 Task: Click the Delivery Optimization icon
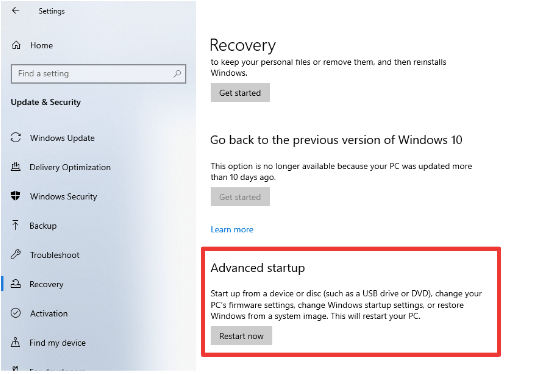point(16,167)
